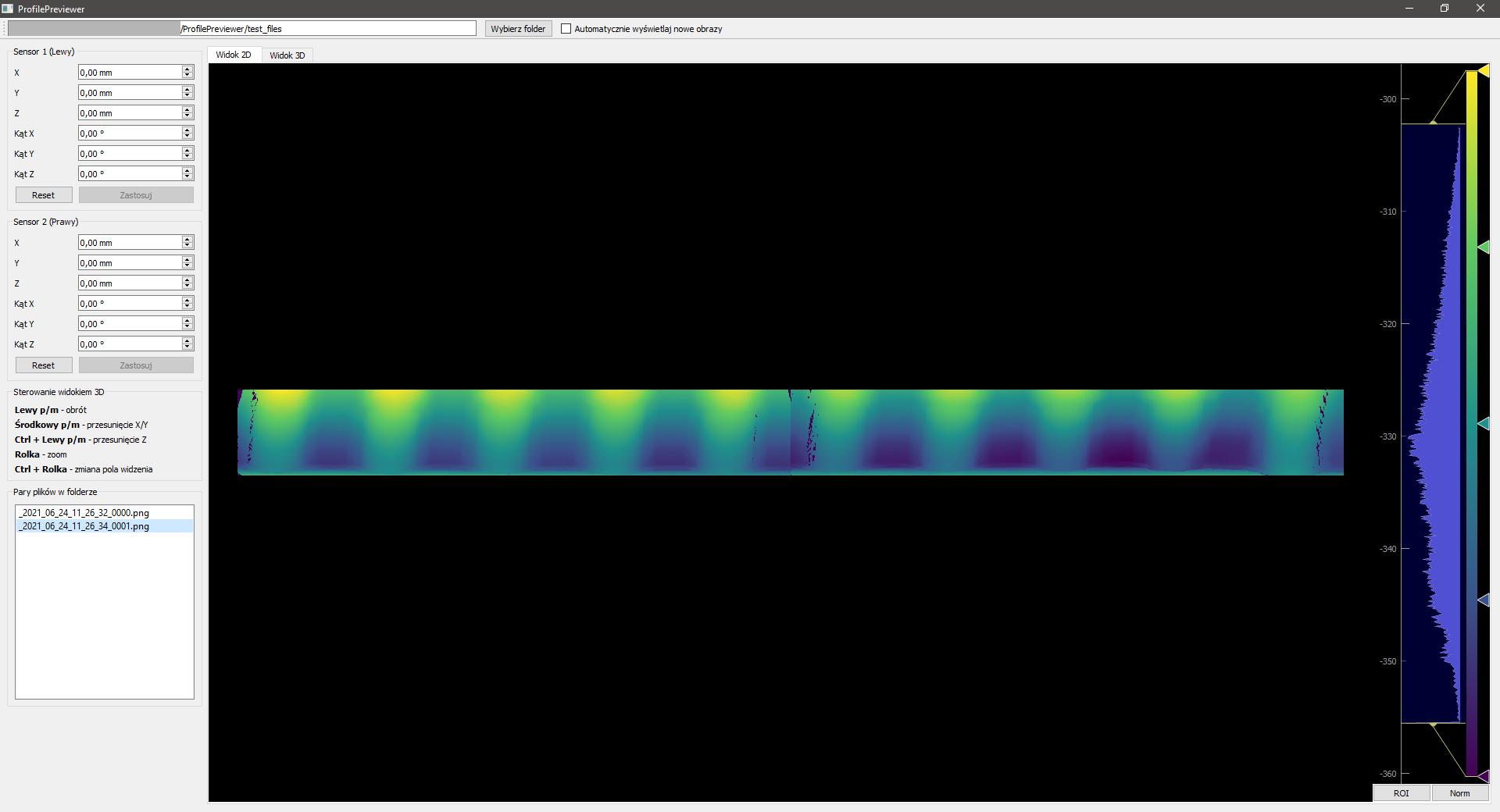The image size is (1500, 812).
Task: Select file _2021_06_24_11_26_34_0001.png
Action: pyautogui.click(x=105, y=526)
